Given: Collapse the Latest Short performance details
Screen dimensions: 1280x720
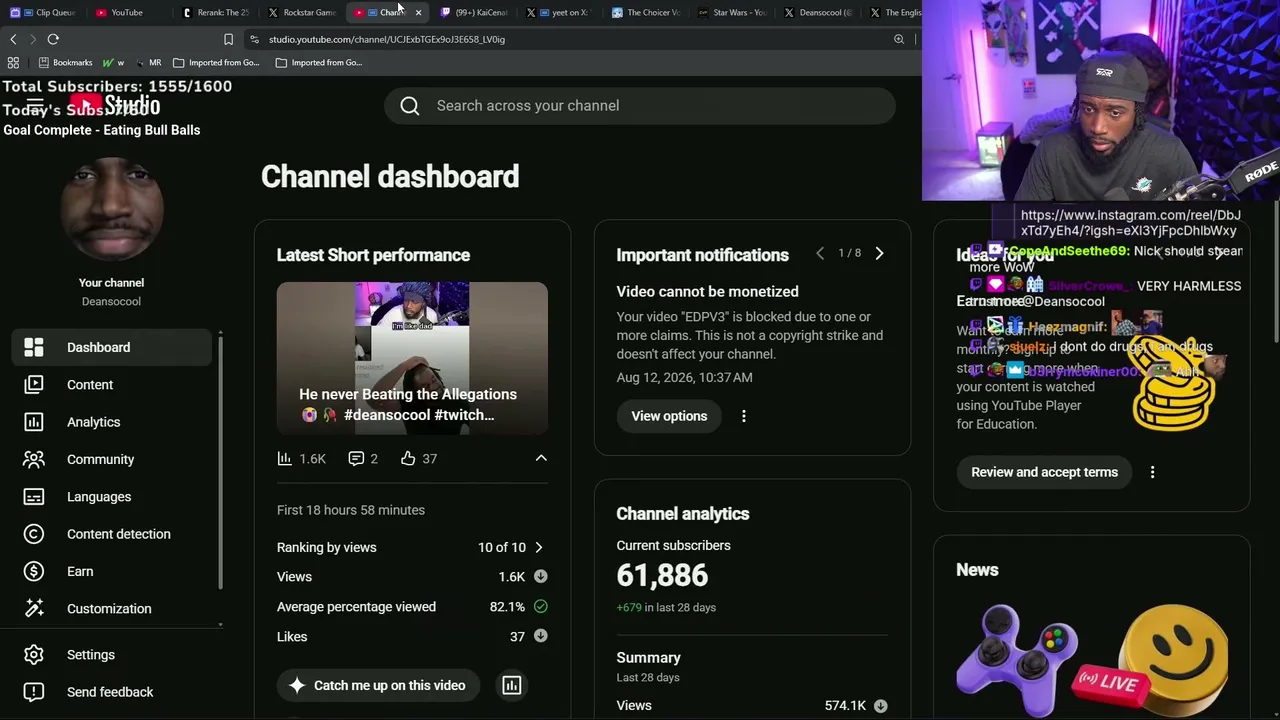Looking at the screenshot, I should point(541,458).
